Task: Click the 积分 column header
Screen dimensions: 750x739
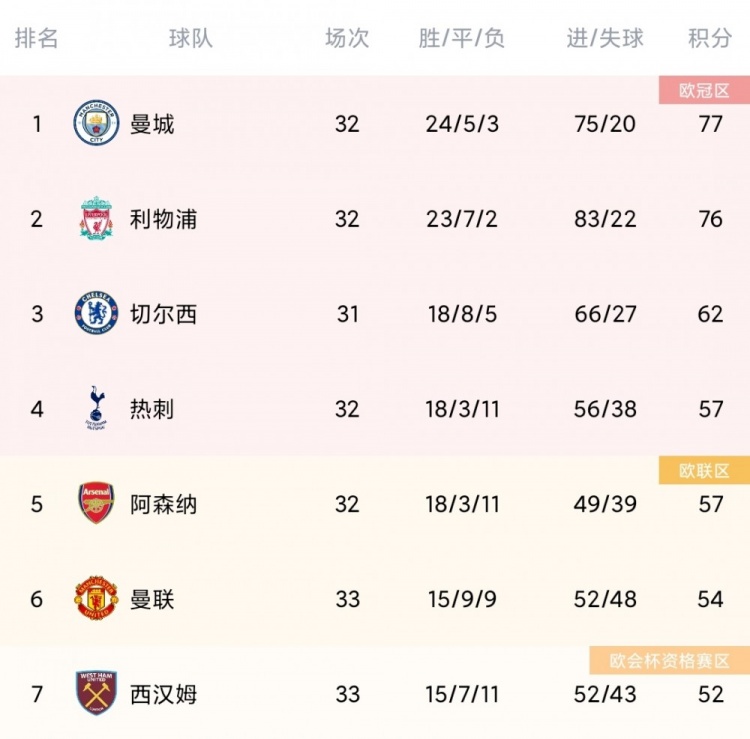Action: (x=710, y=38)
